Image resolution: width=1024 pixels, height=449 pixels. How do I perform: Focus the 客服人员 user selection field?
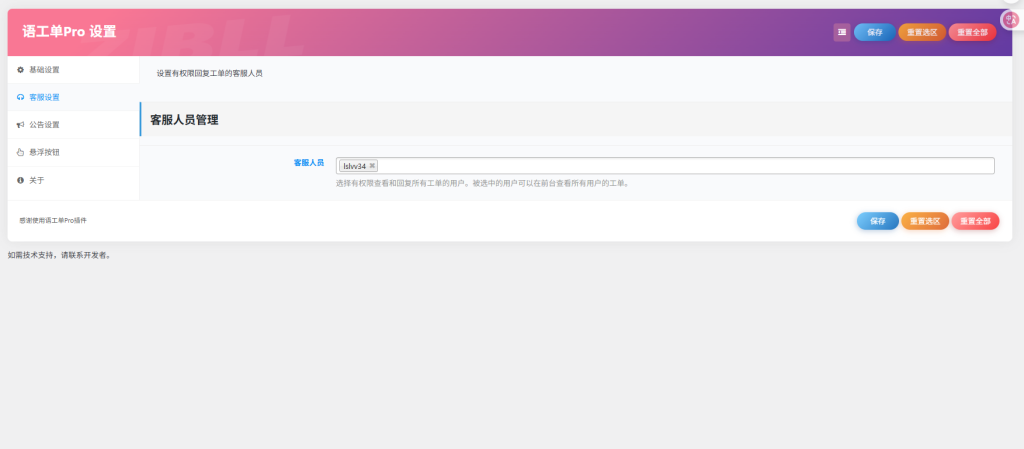680,166
